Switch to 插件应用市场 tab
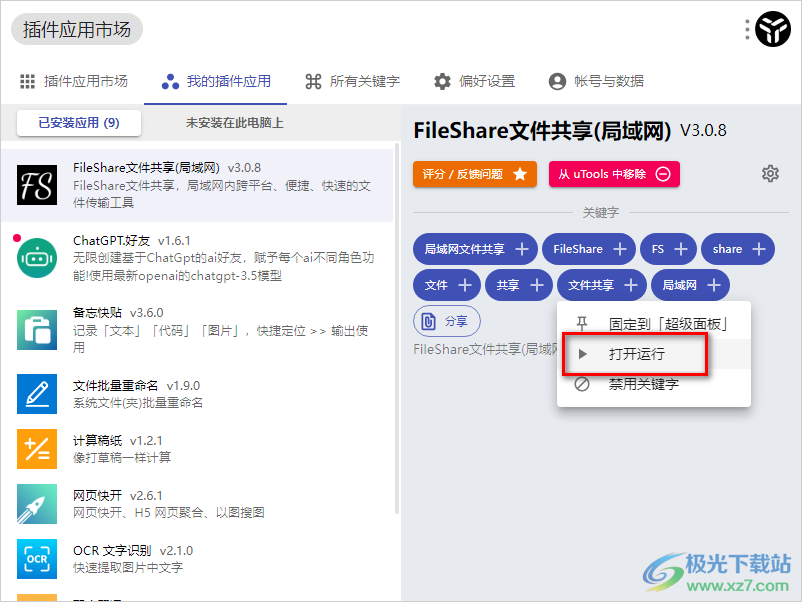Viewport: 802px width, 602px height. [74, 81]
